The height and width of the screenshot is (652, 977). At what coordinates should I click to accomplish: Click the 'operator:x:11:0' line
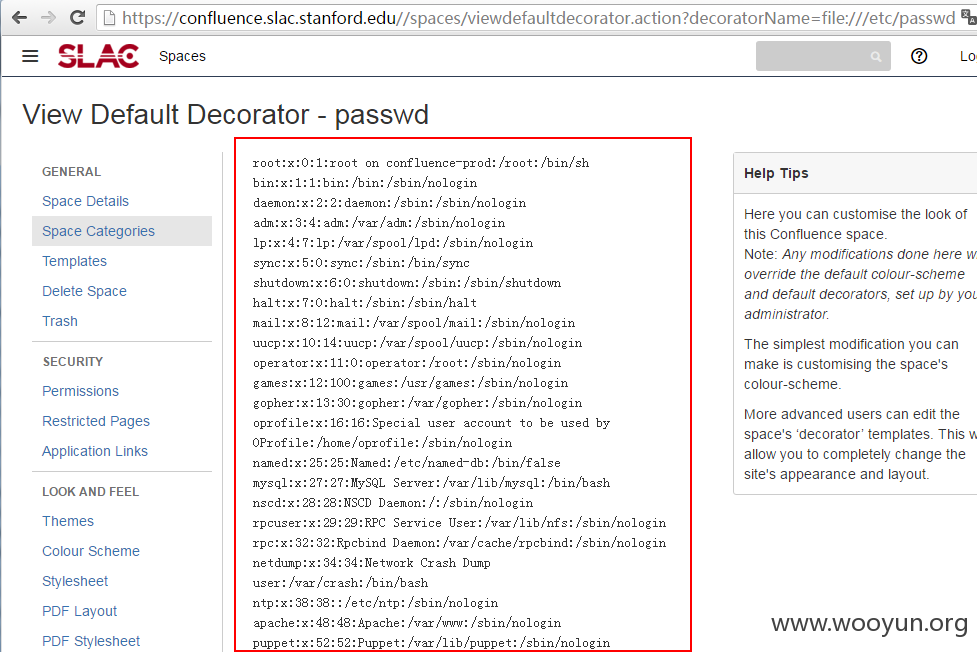[x=407, y=362]
